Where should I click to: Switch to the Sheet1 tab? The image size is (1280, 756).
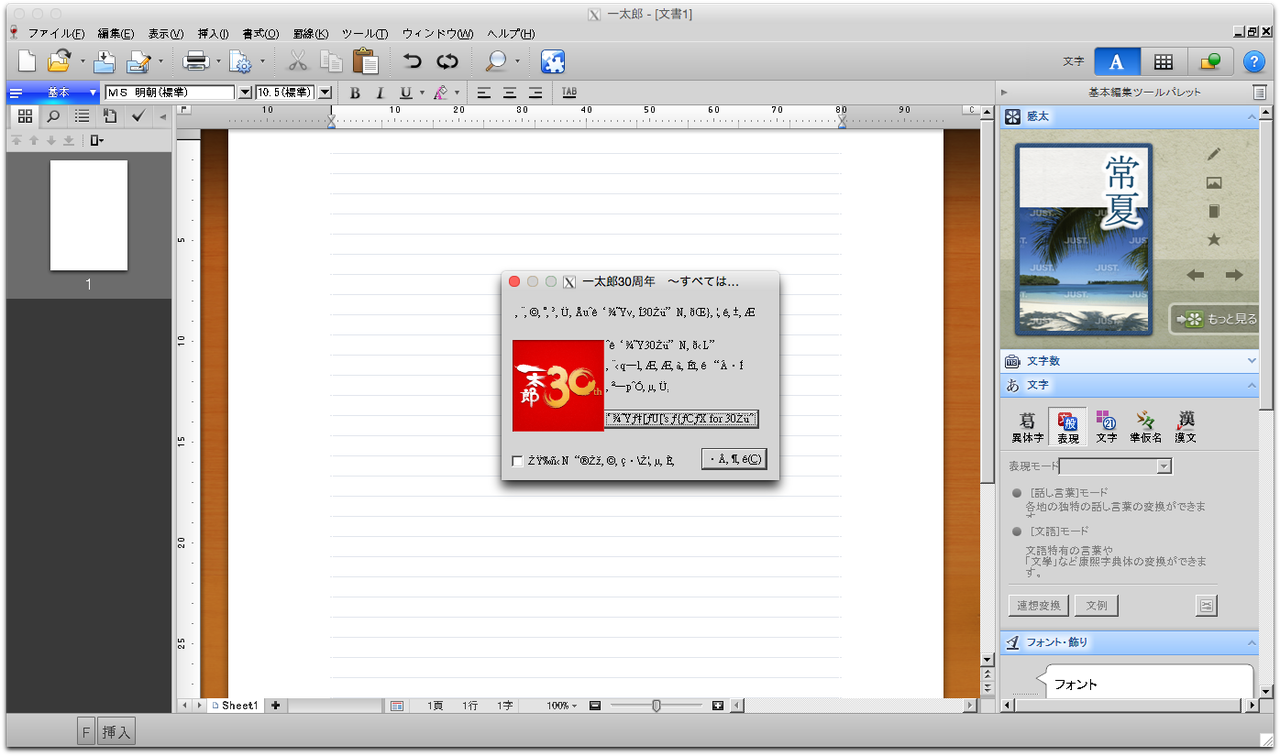234,706
